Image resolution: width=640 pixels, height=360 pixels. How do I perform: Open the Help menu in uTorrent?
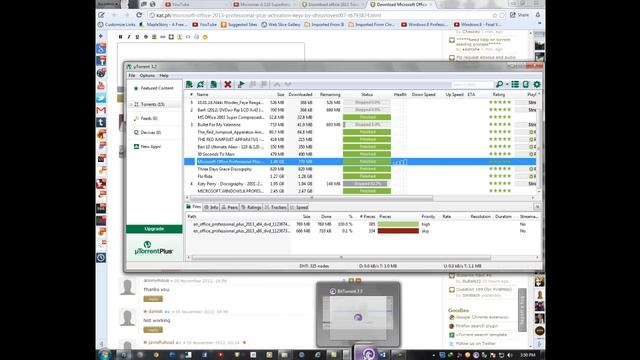click(x=164, y=76)
